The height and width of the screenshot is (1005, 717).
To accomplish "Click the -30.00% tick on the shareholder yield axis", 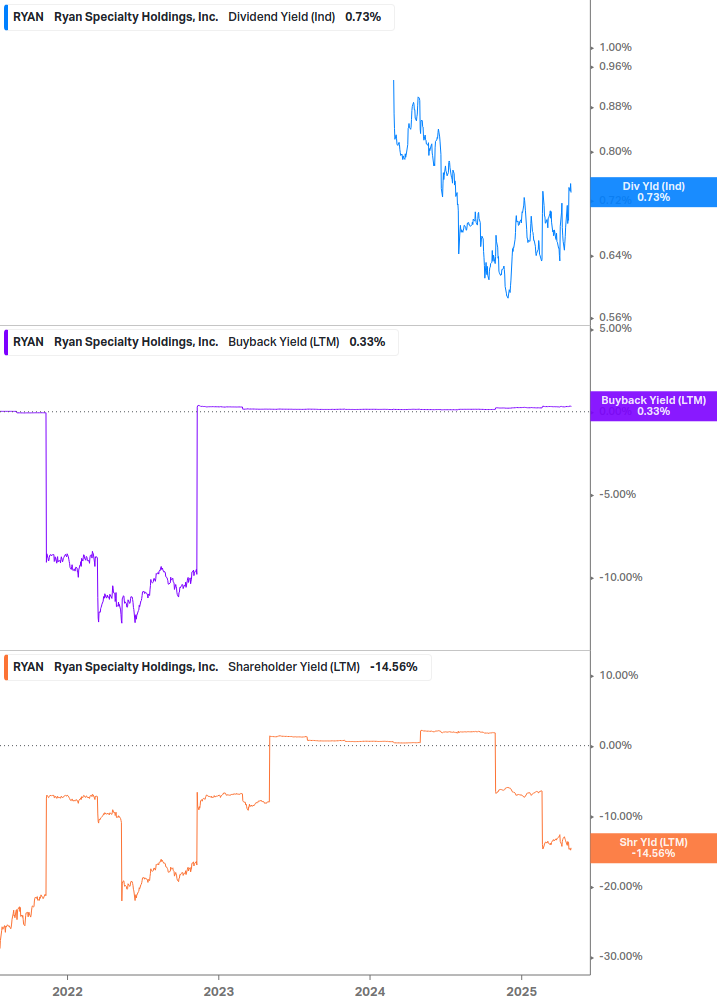I will (x=620, y=956).
